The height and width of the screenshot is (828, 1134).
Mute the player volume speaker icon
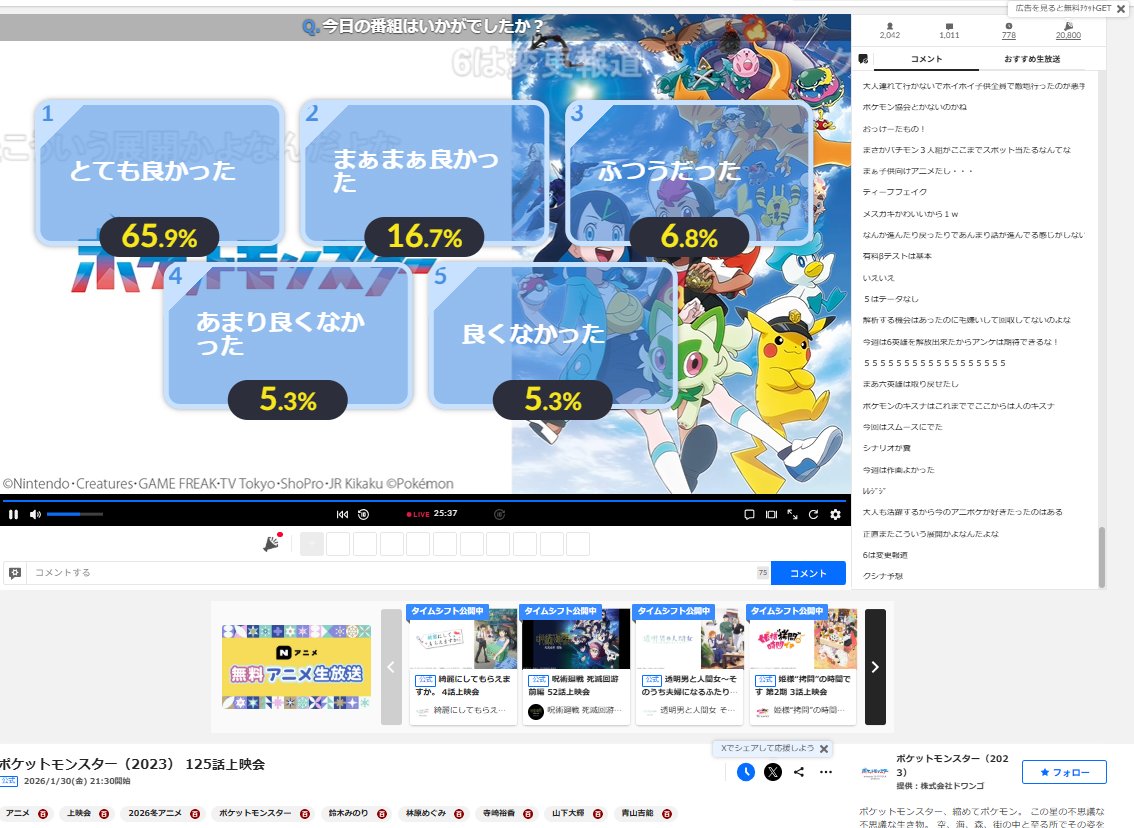35,514
